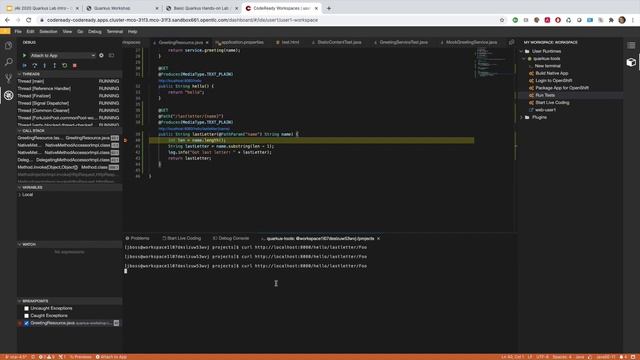This screenshot has width=640, height=360.
Task: Open the workspace cube icon in right sidebar
Action: pyautogui.click(x=631, y=62)
